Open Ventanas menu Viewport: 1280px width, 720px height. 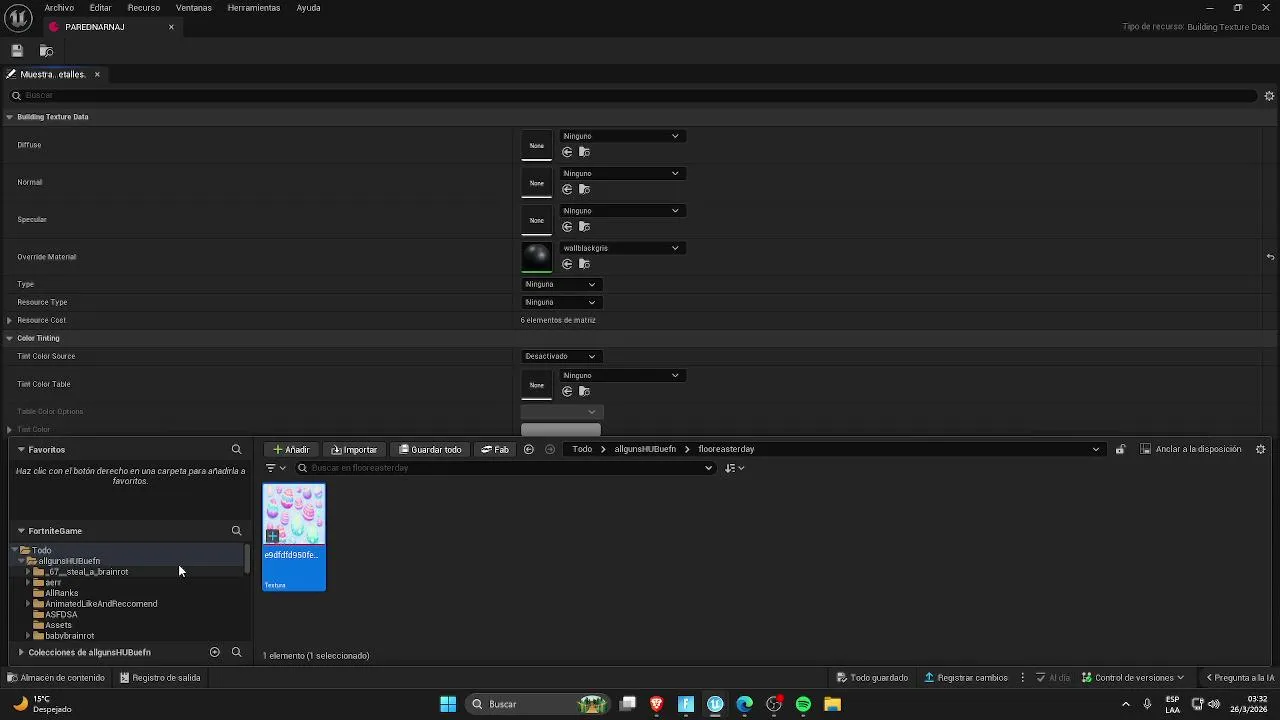point(194,8)
